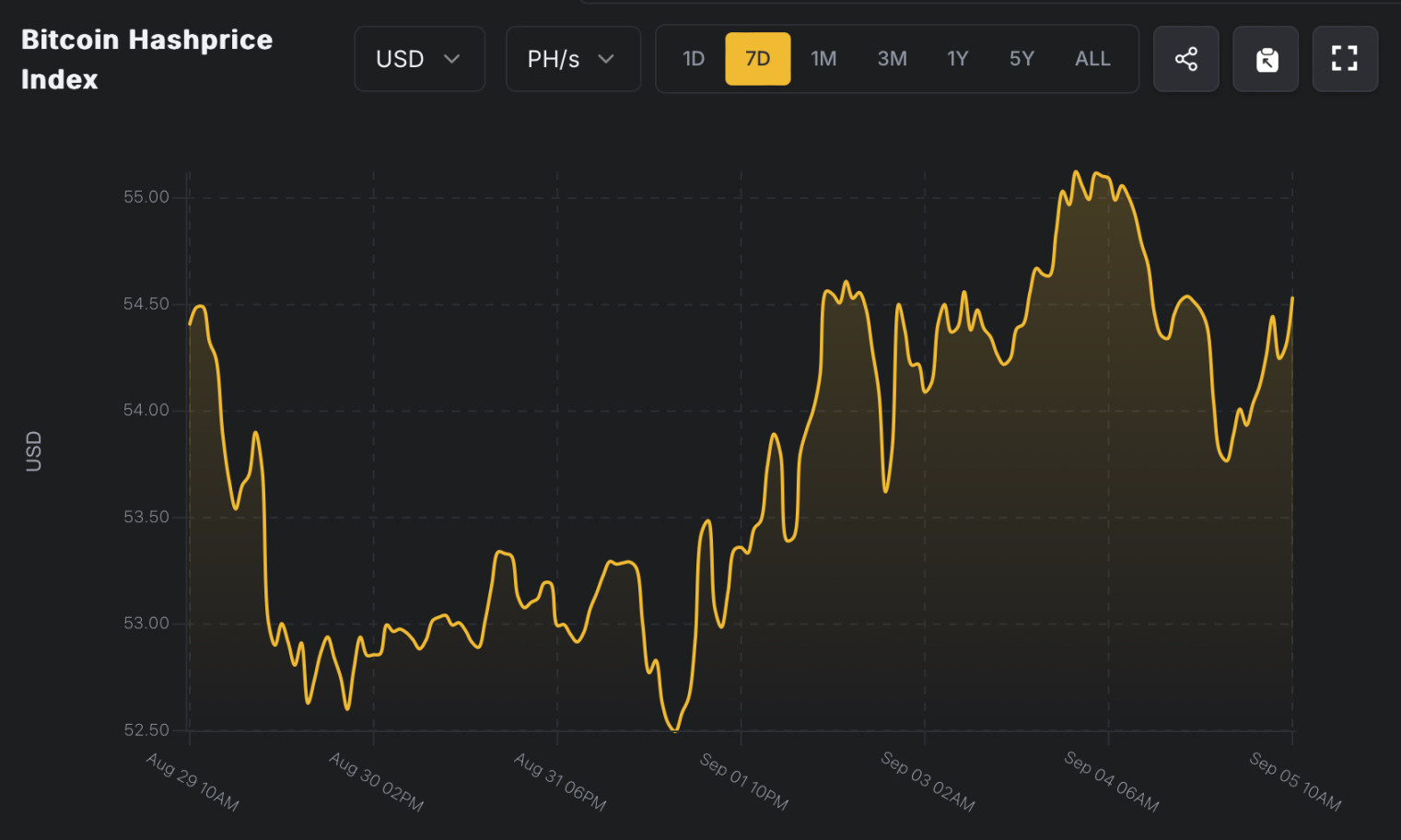Click the Bitcoin Hashprice Index title
Image resolution: width=1401 pixels, height=840 pixels.
[146, 59]
